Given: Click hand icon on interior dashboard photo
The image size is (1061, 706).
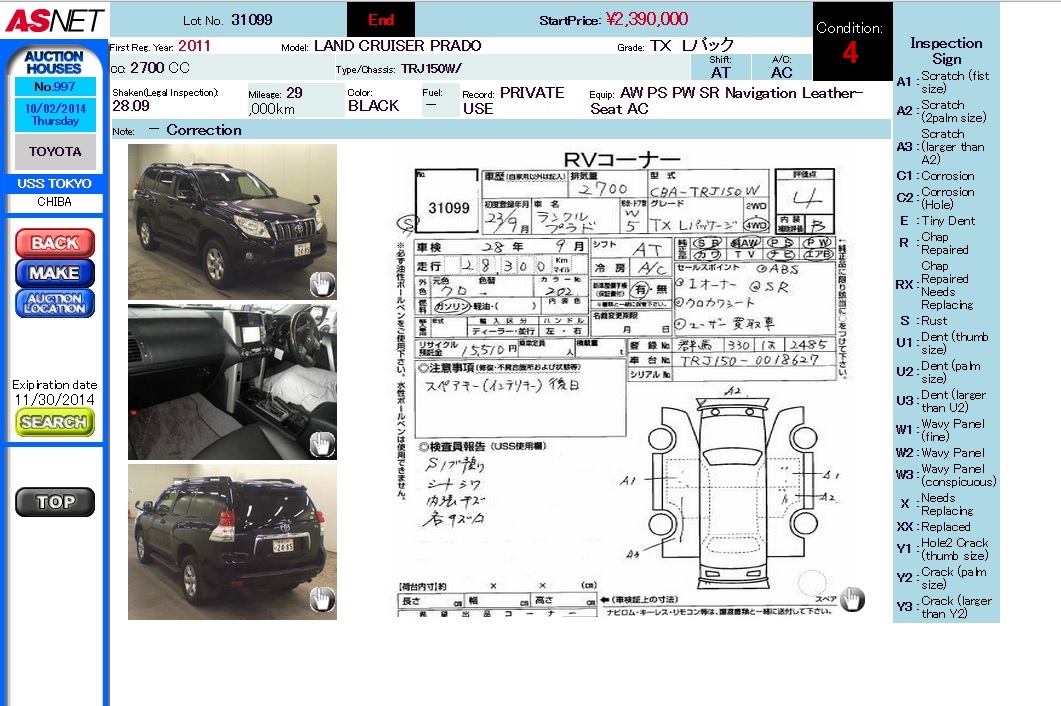Looking at the screenshot, I should tap(321, 444).
